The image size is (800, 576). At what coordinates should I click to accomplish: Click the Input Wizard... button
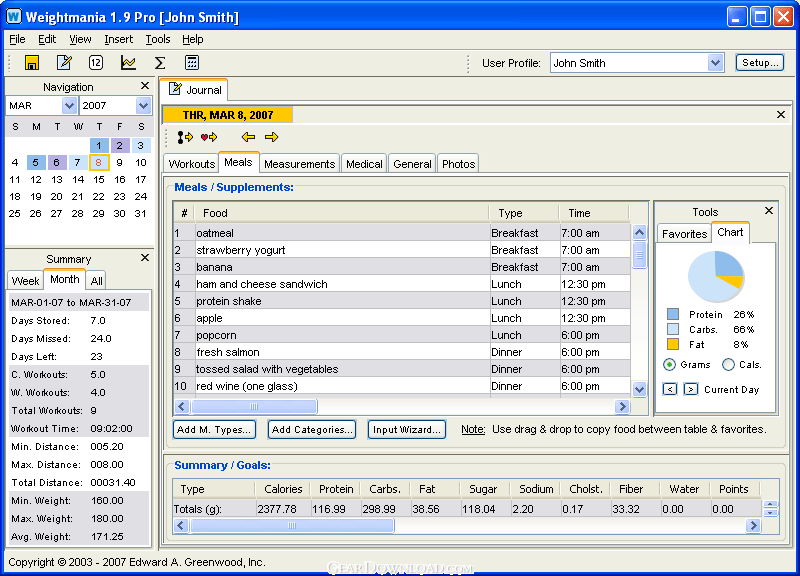407,430
